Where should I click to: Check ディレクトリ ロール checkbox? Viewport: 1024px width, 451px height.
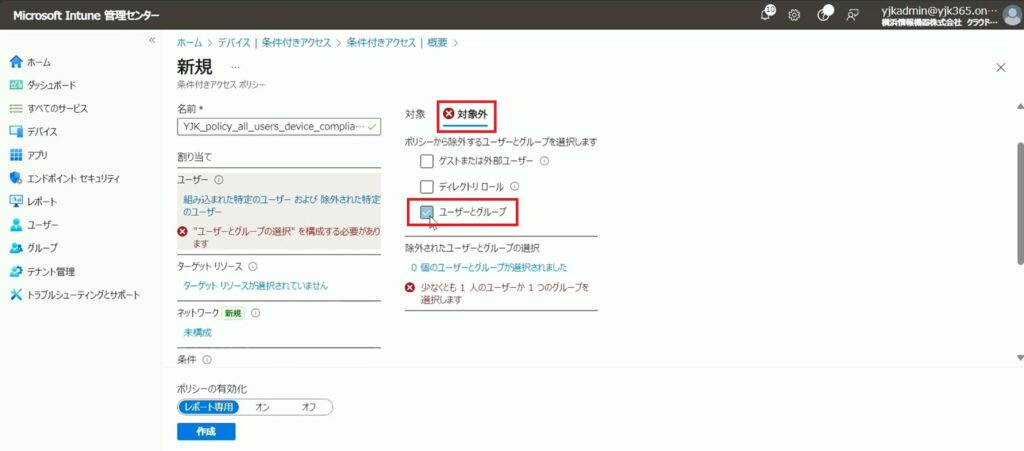[426, 187]
